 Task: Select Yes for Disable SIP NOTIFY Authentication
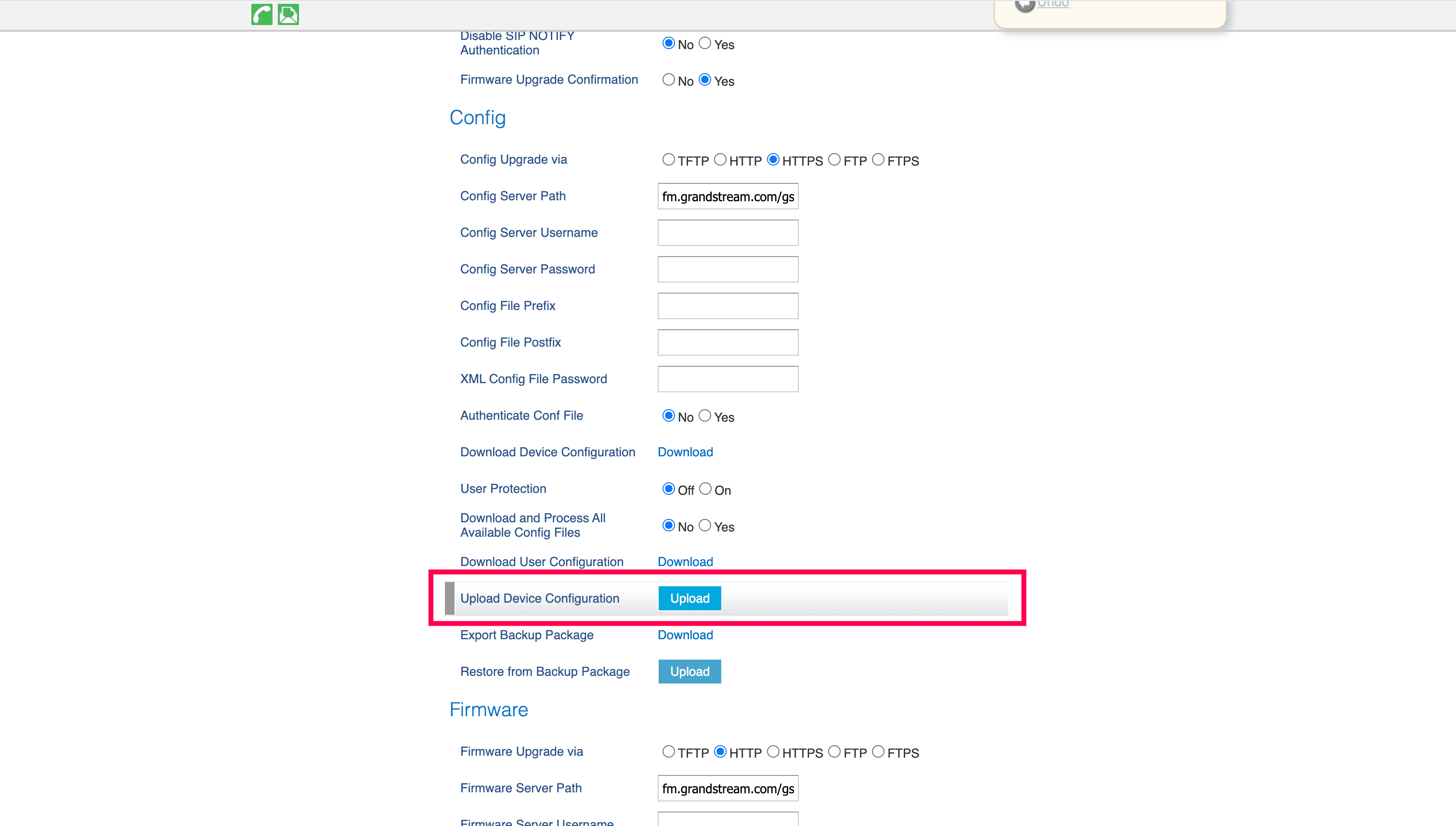(x=705, y=44)
